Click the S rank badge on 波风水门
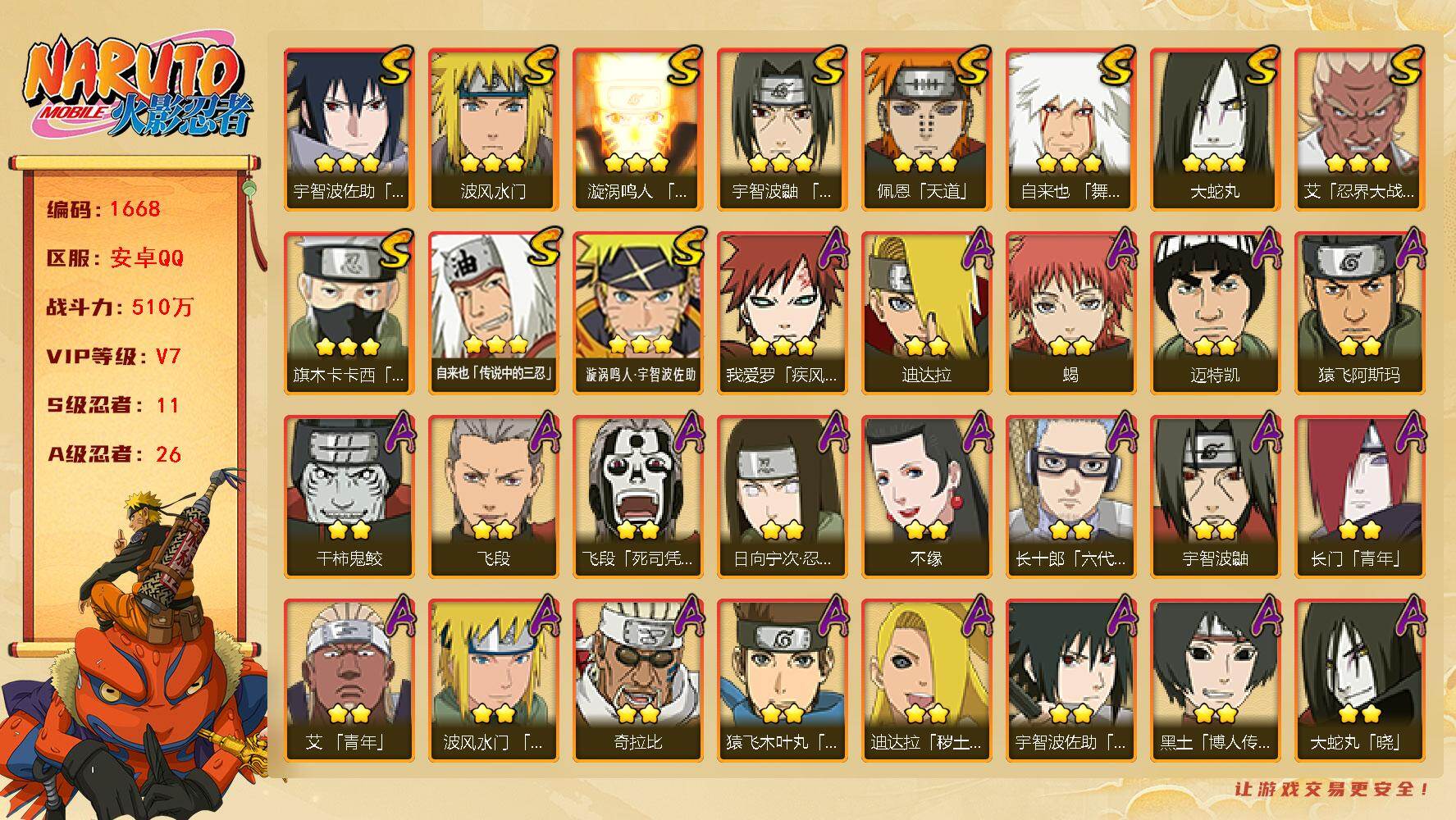 tap(539, 66)
